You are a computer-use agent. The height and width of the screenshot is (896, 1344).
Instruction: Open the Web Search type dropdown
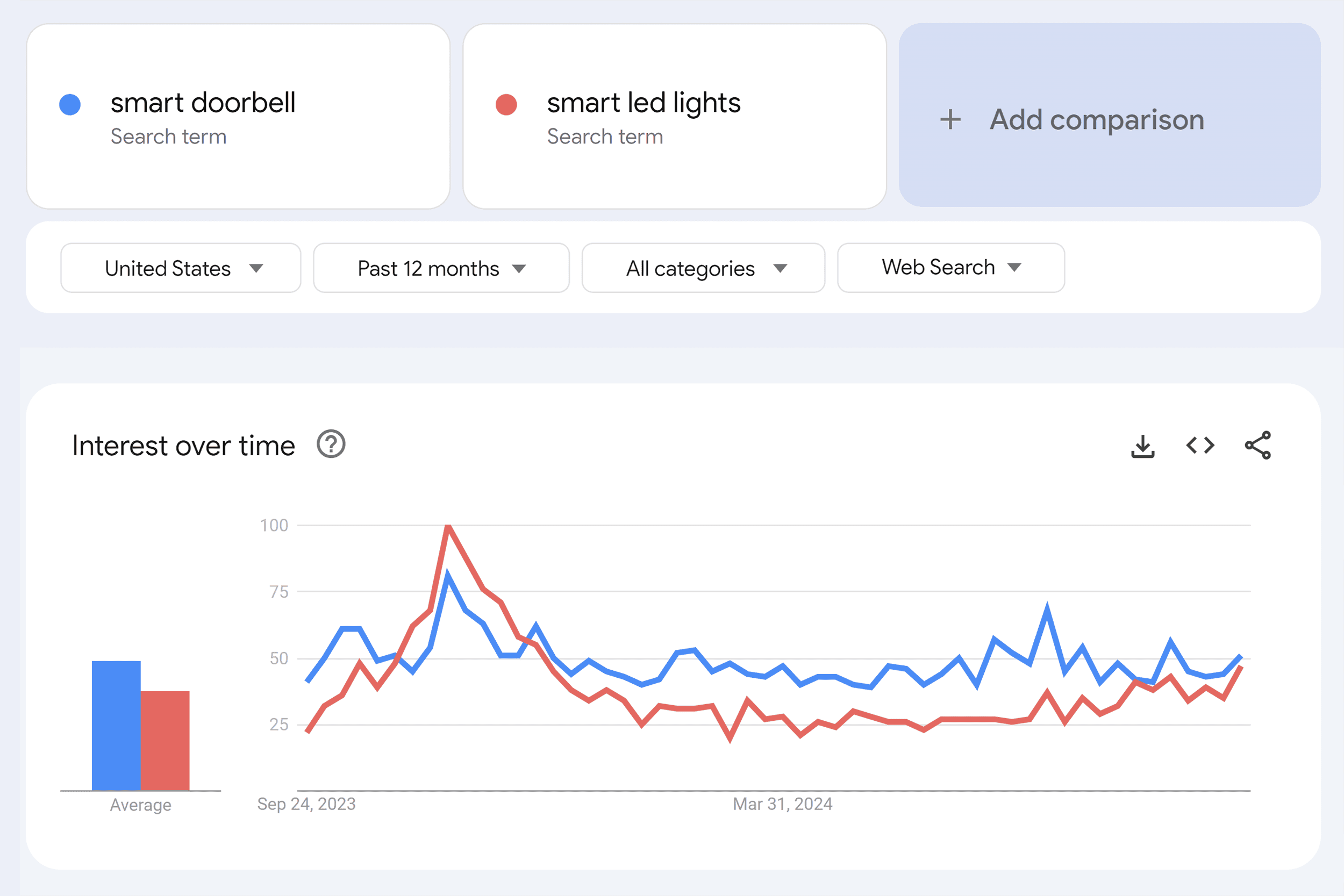pyautogui.click(x=950, y=268)
